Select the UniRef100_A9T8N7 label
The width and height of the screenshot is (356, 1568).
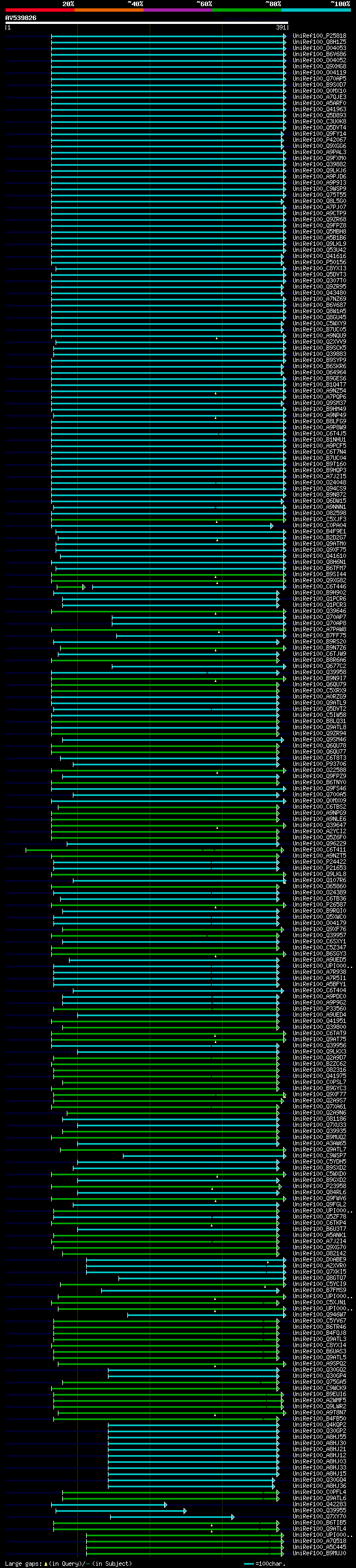tap(319, 1413)
